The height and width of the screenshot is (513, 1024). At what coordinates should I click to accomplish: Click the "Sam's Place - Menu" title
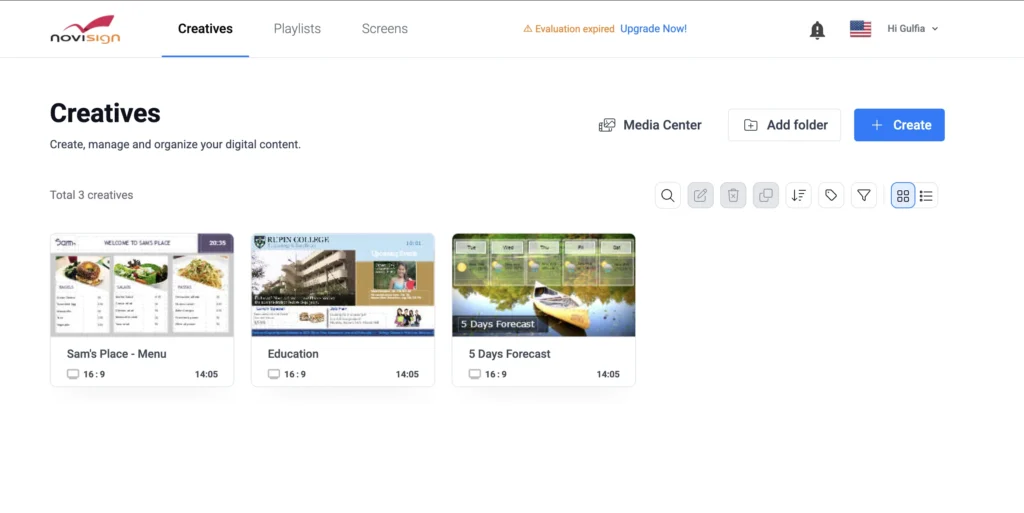point(116,354)
